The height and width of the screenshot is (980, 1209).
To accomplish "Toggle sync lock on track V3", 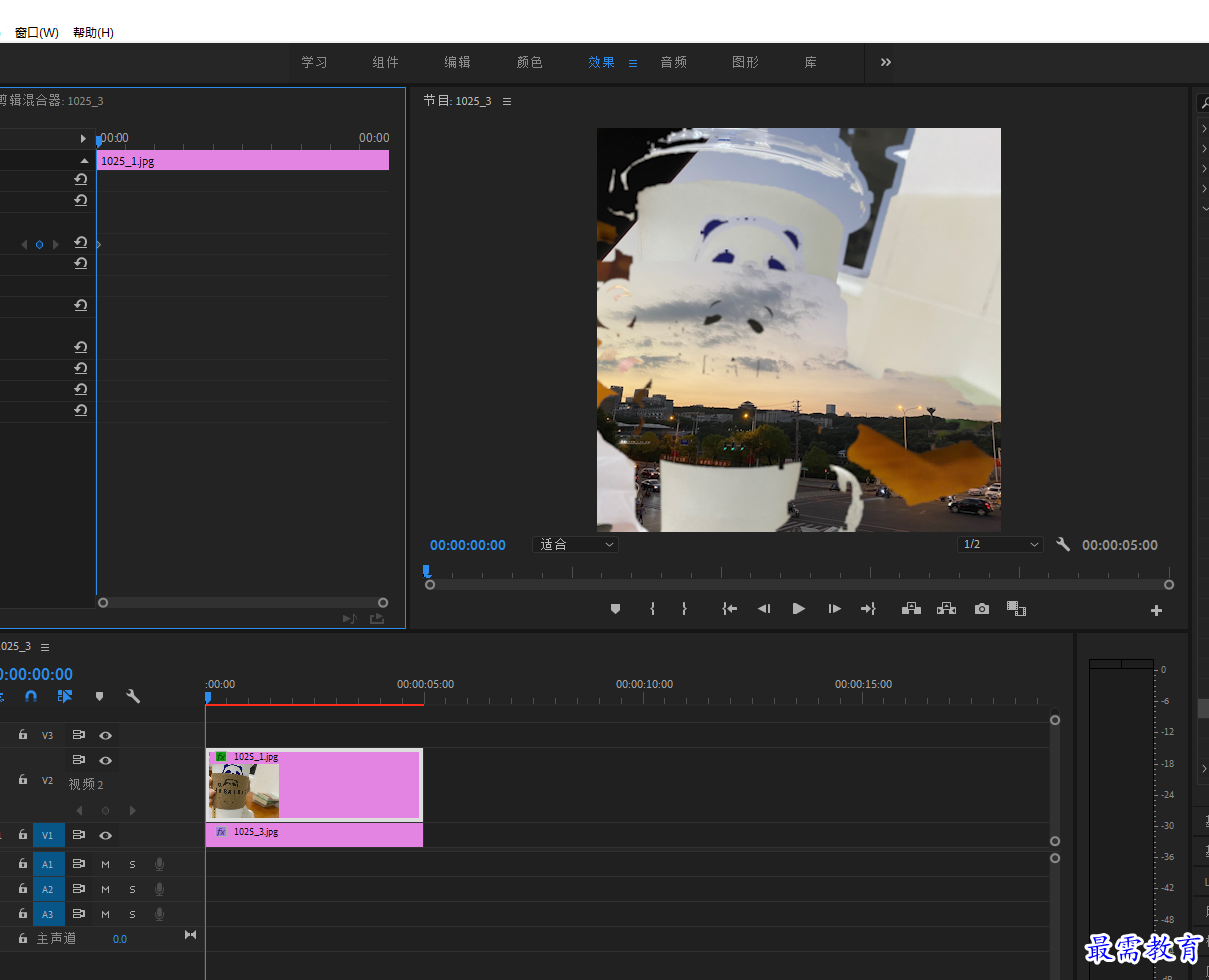I will coord(78,735).
